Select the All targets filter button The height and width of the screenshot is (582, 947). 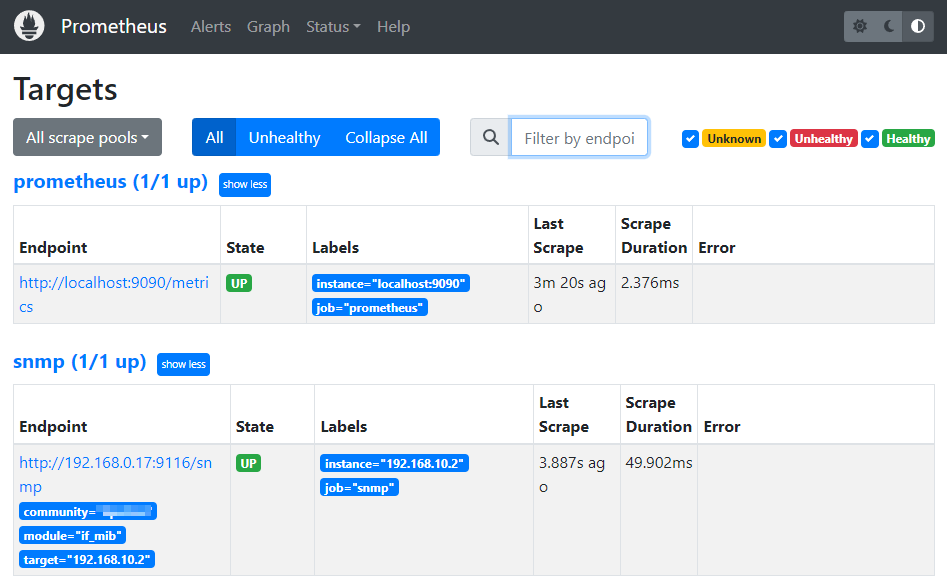214,137
